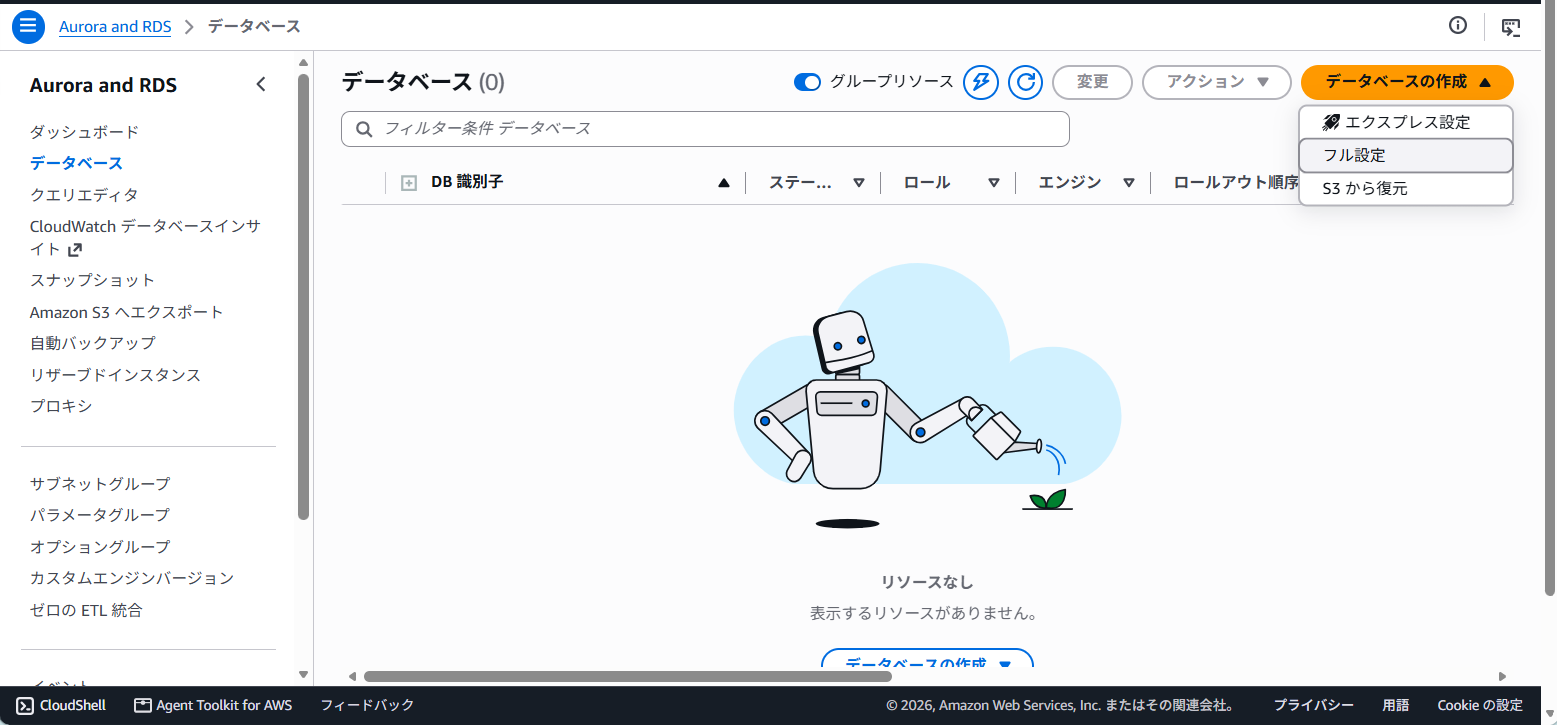Go to リザーブドインスタンス

pos(115,375)
